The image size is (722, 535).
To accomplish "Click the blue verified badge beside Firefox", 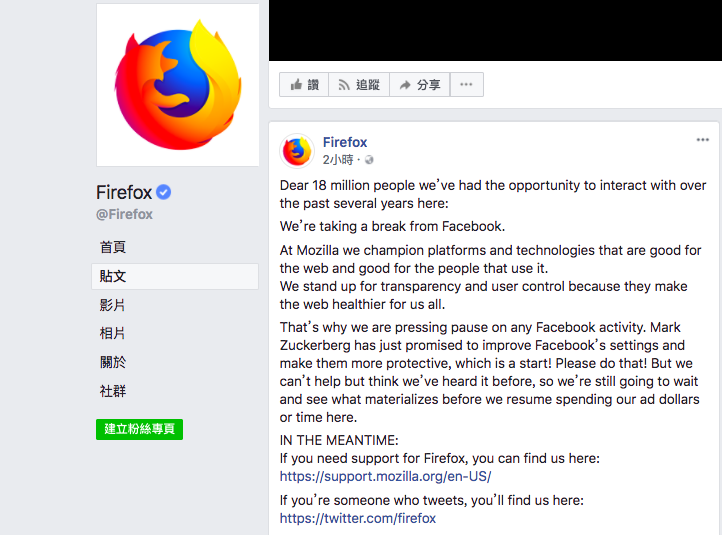I will coord(163,192).
